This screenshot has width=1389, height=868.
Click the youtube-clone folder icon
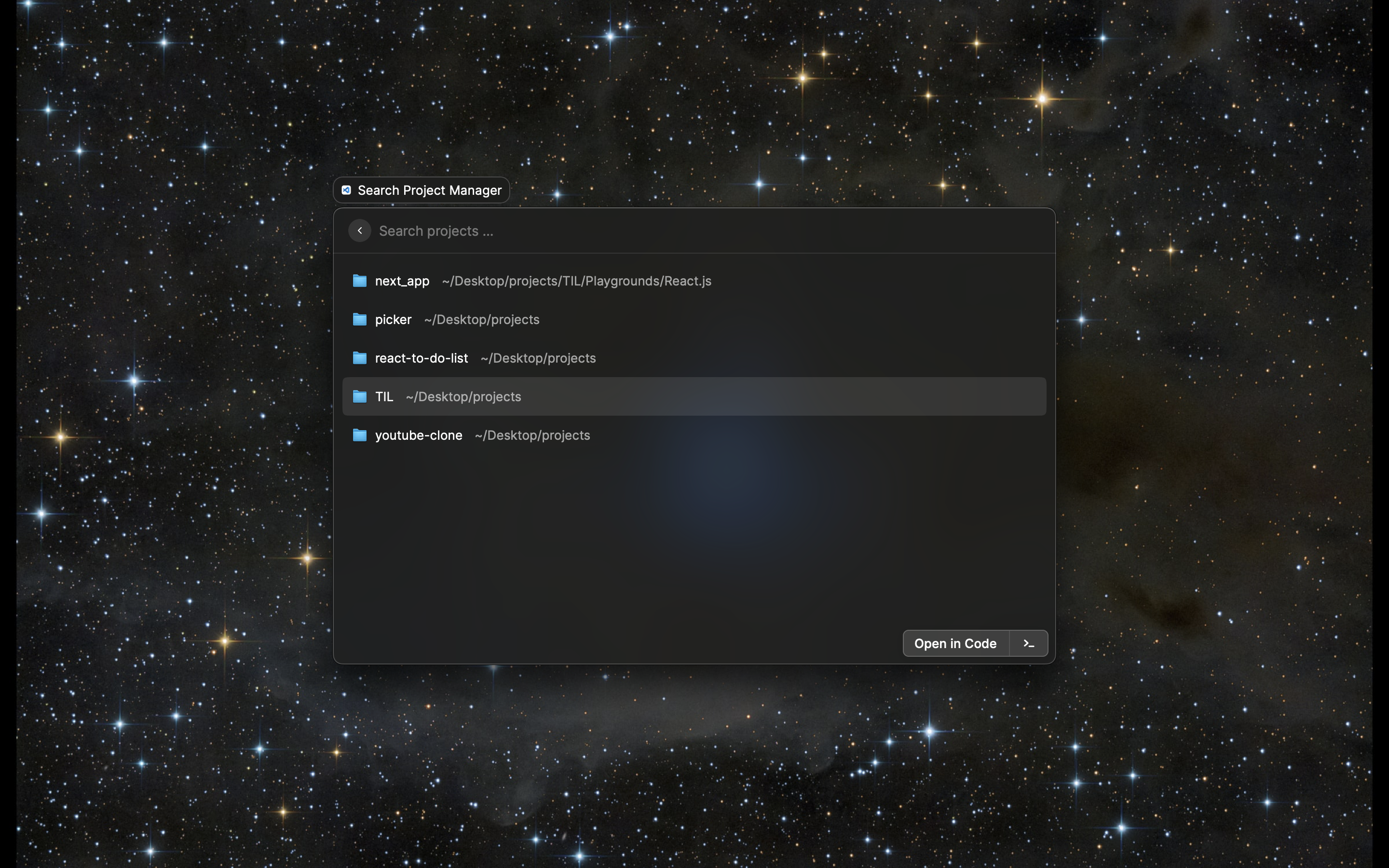(x=359, y=435)
